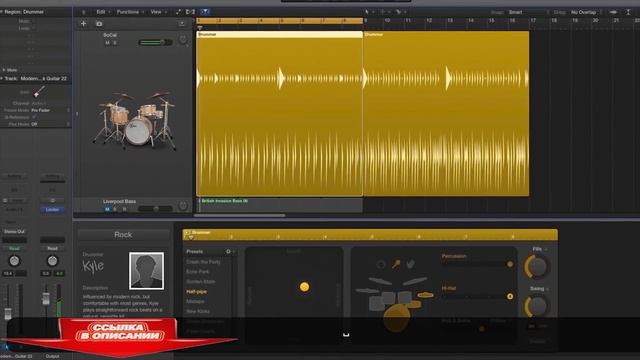Open the Edit menu in tracks area
This screenshot has width=640, height=360.
103,12
